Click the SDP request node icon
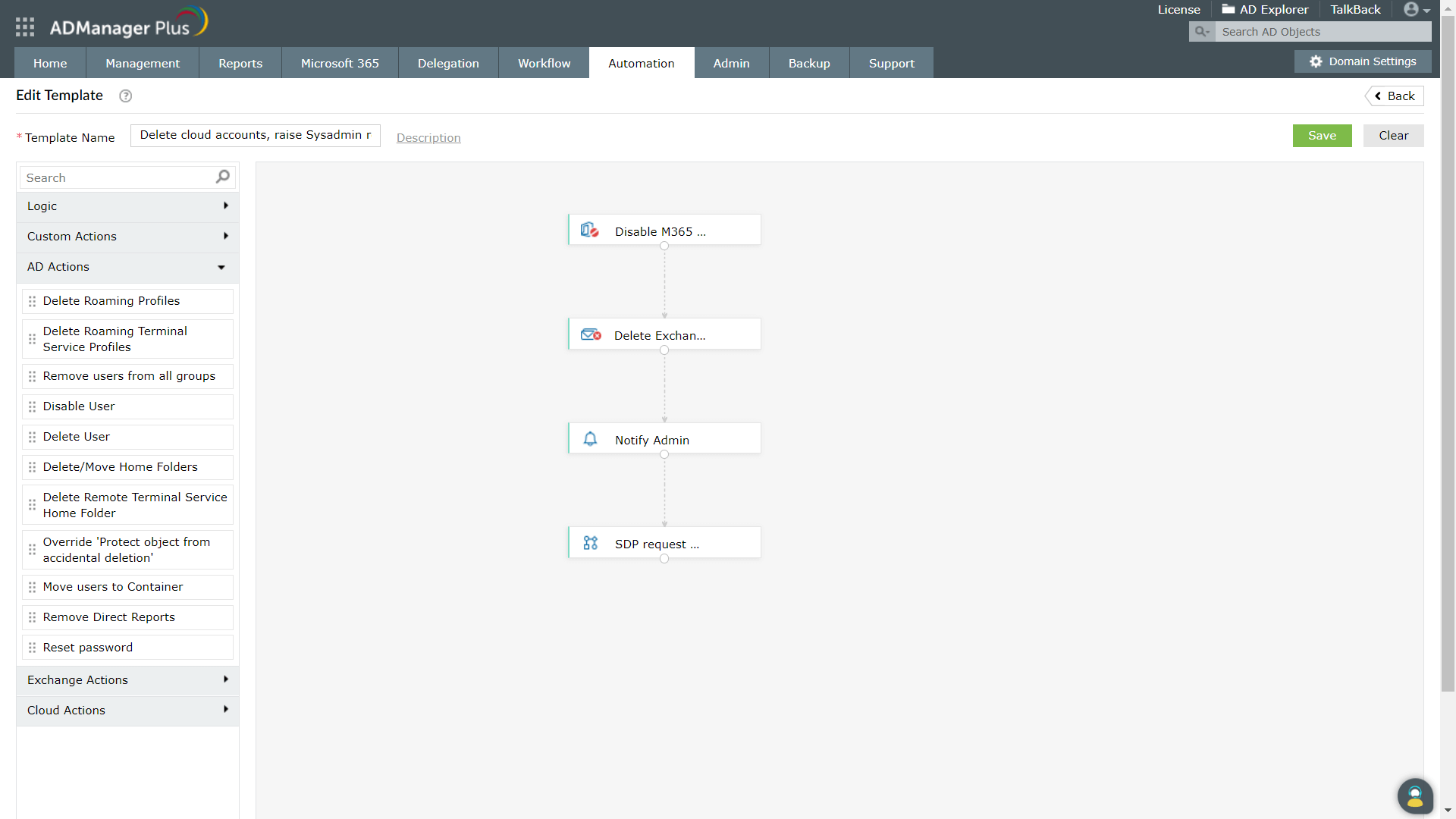 tap(591, 543)
